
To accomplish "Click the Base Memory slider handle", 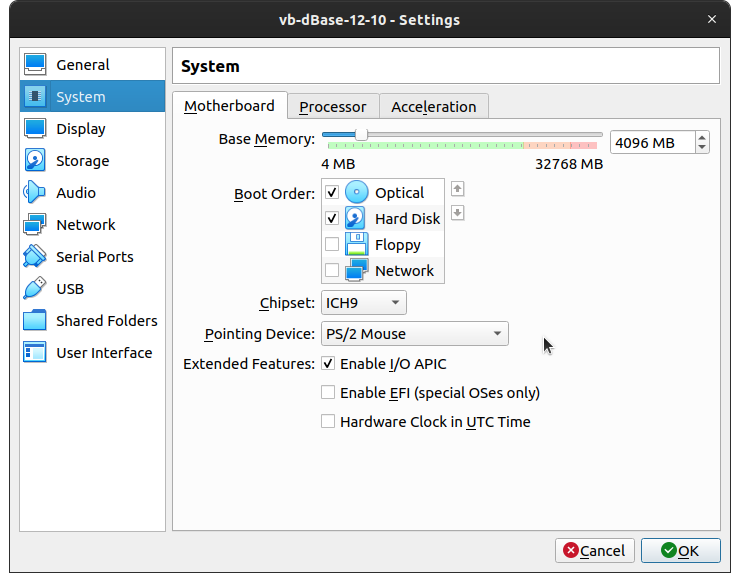I will (361, 134).
